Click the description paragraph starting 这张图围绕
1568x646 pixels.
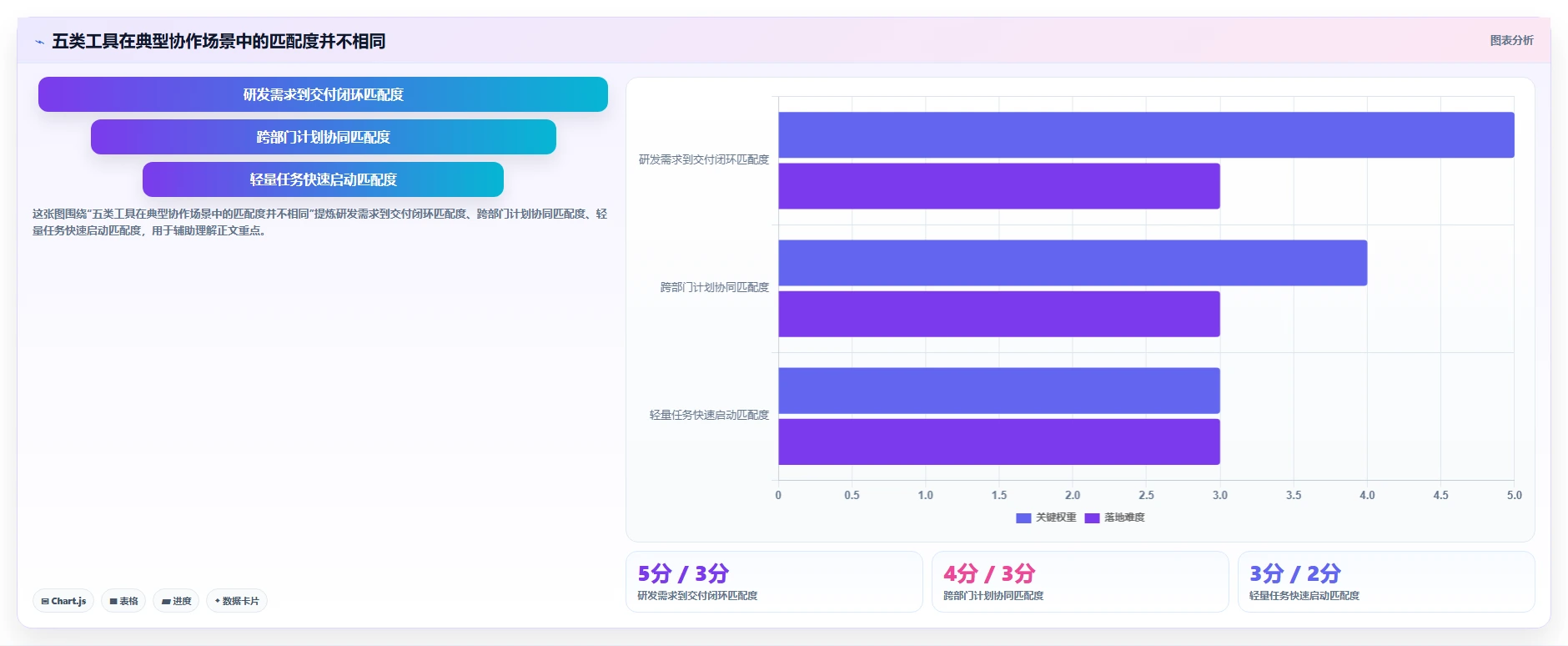[320, 222]
